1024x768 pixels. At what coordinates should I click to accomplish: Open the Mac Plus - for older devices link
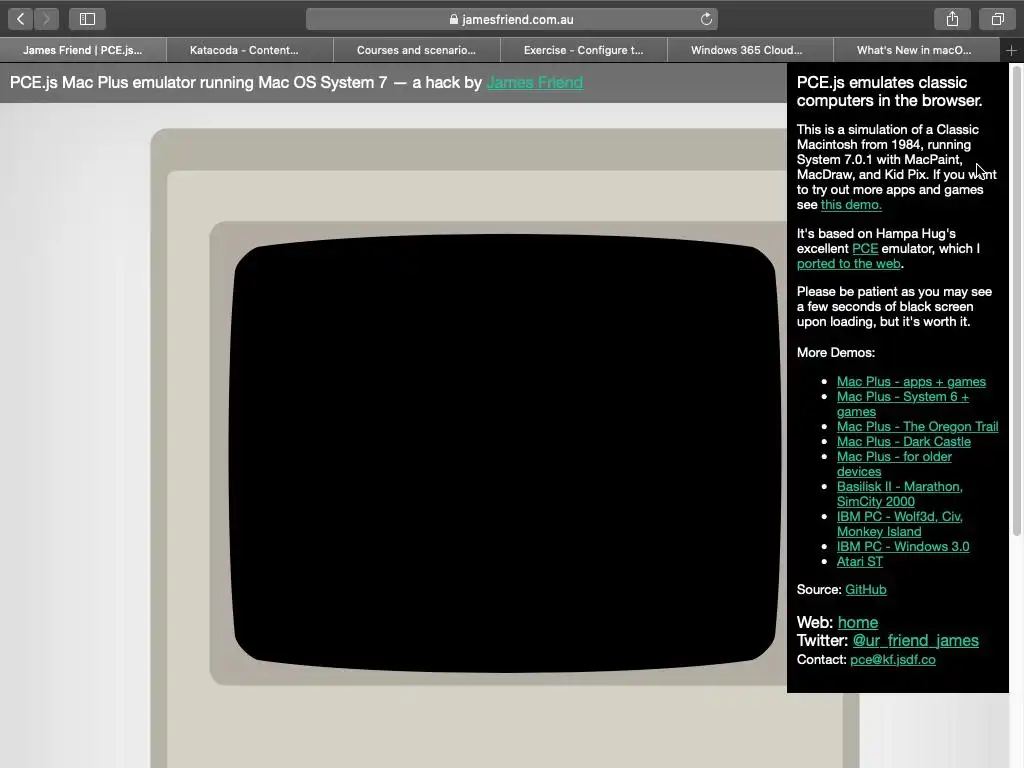click(x=894, y=464)
